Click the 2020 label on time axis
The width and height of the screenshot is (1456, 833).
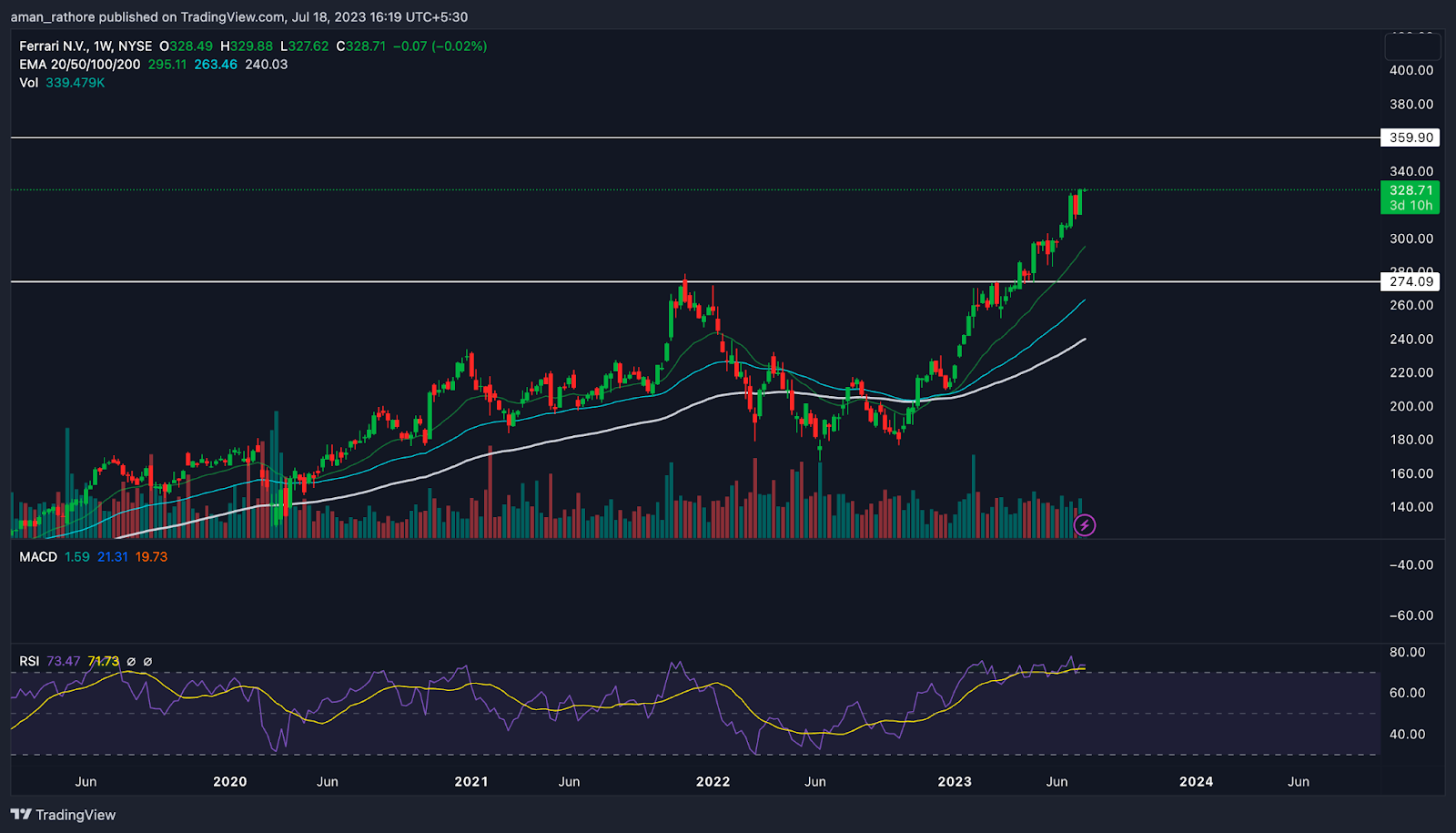click(229, 781)
